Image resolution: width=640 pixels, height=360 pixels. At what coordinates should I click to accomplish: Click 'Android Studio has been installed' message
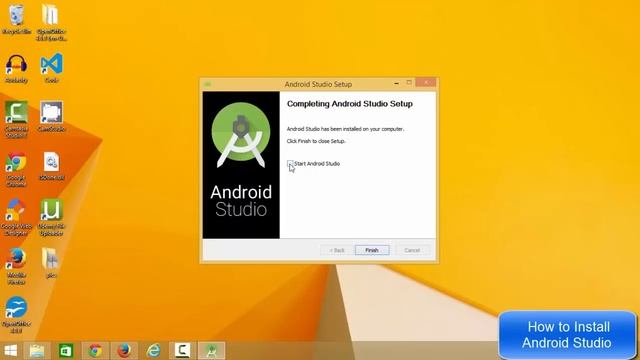click(x=345, y=129)
